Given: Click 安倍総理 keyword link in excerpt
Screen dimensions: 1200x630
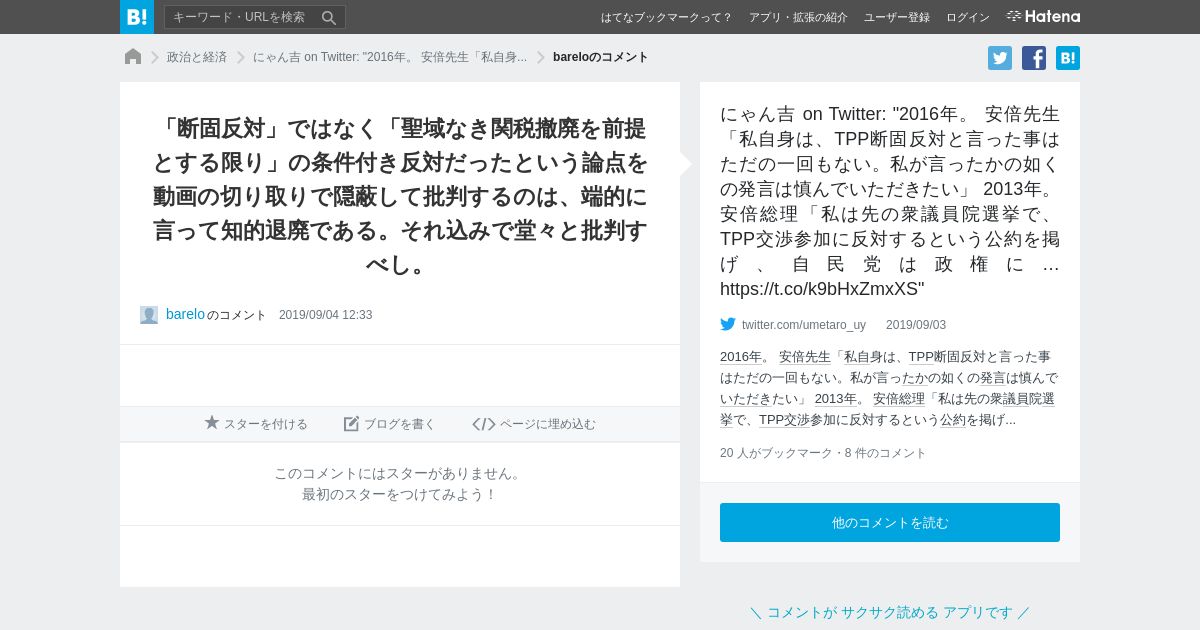Looking at the screenshot, I should coord(899,399).
